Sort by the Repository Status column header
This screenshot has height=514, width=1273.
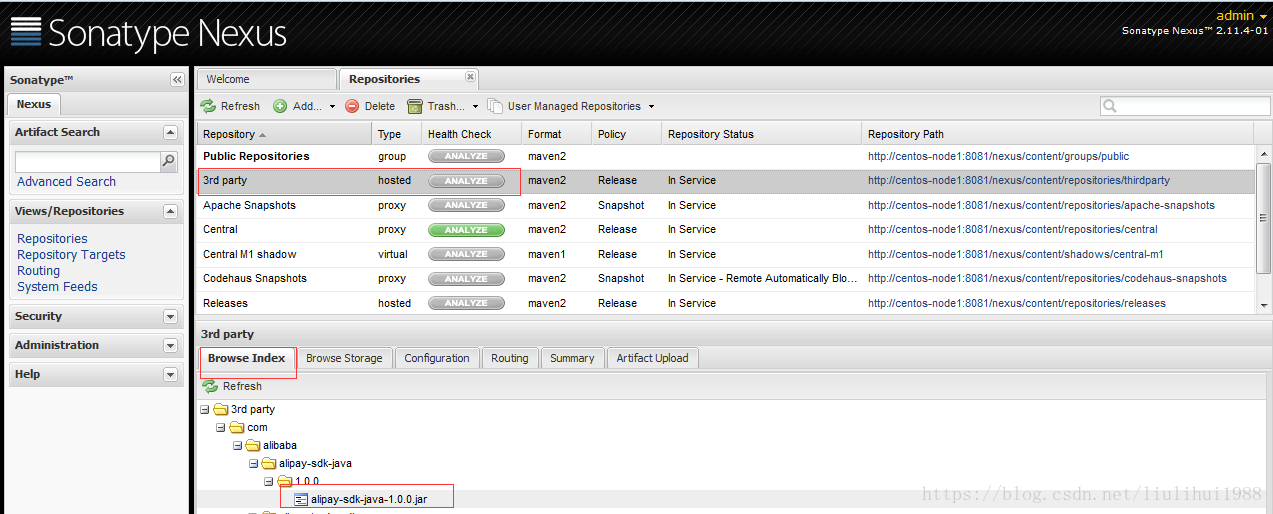point(762,134)
